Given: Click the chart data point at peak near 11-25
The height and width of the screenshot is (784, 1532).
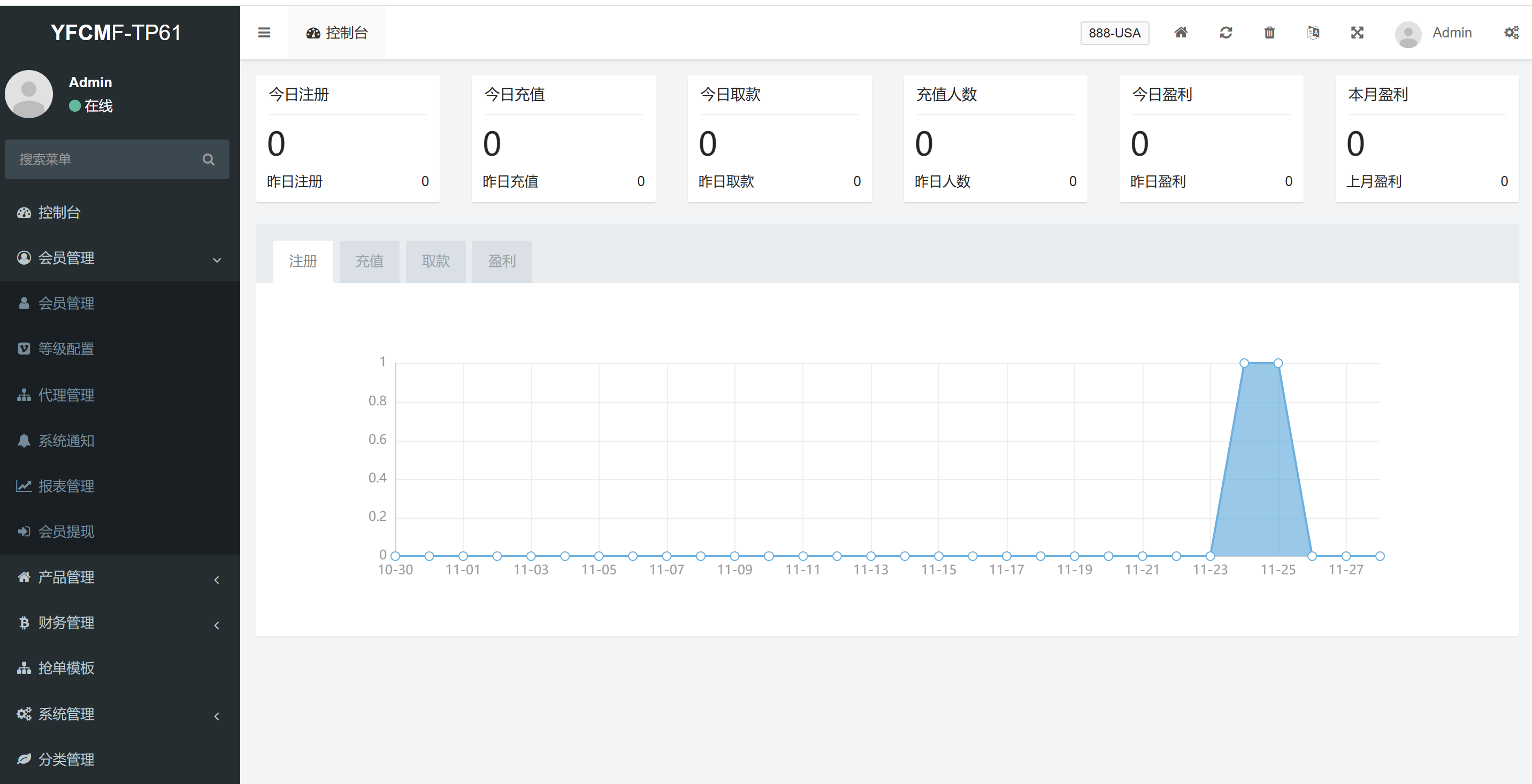Looking at the screenshot, I should (1277, 363).
